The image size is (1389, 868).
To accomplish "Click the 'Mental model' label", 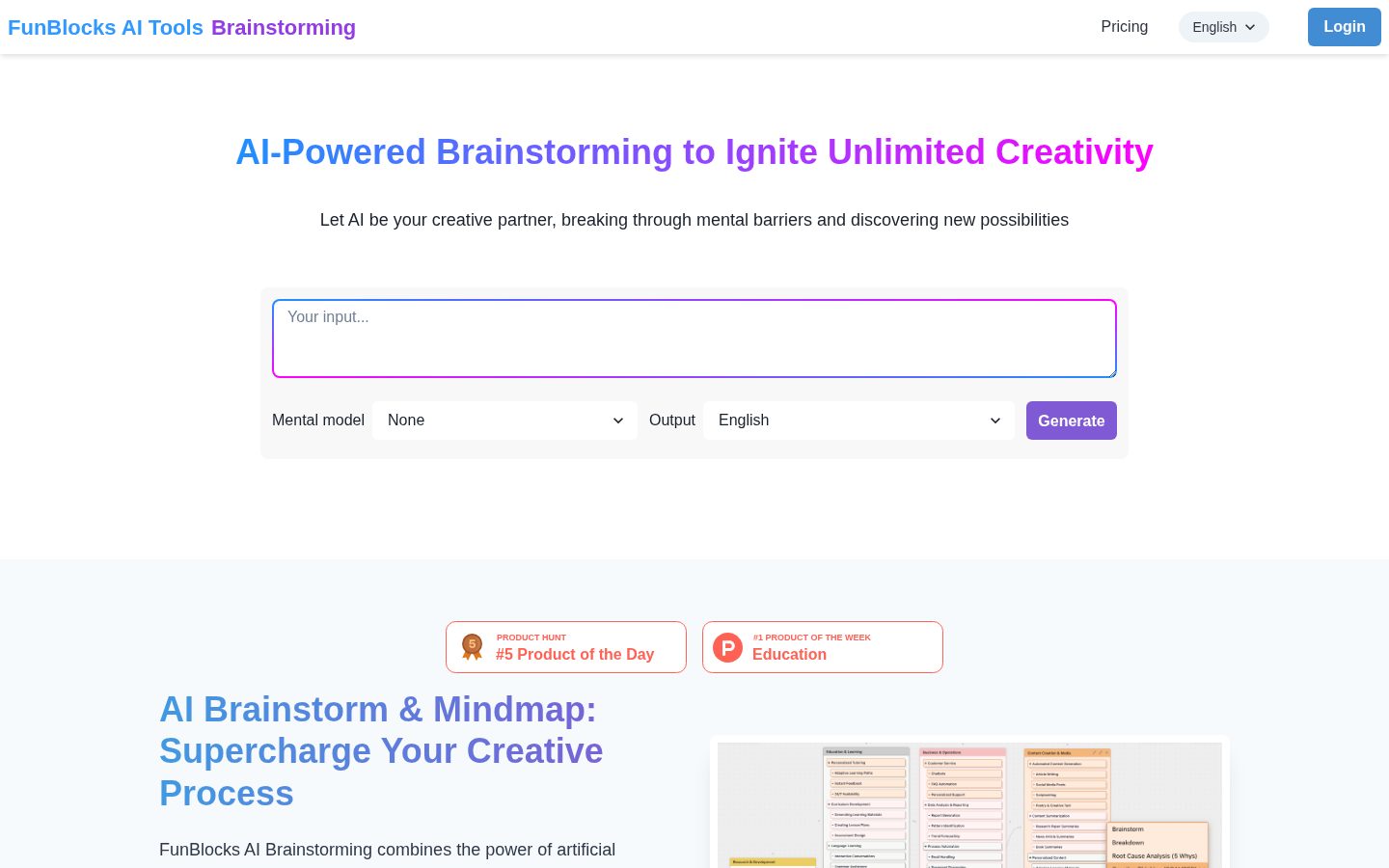I will pyautogui.click(x=318, y=420).
